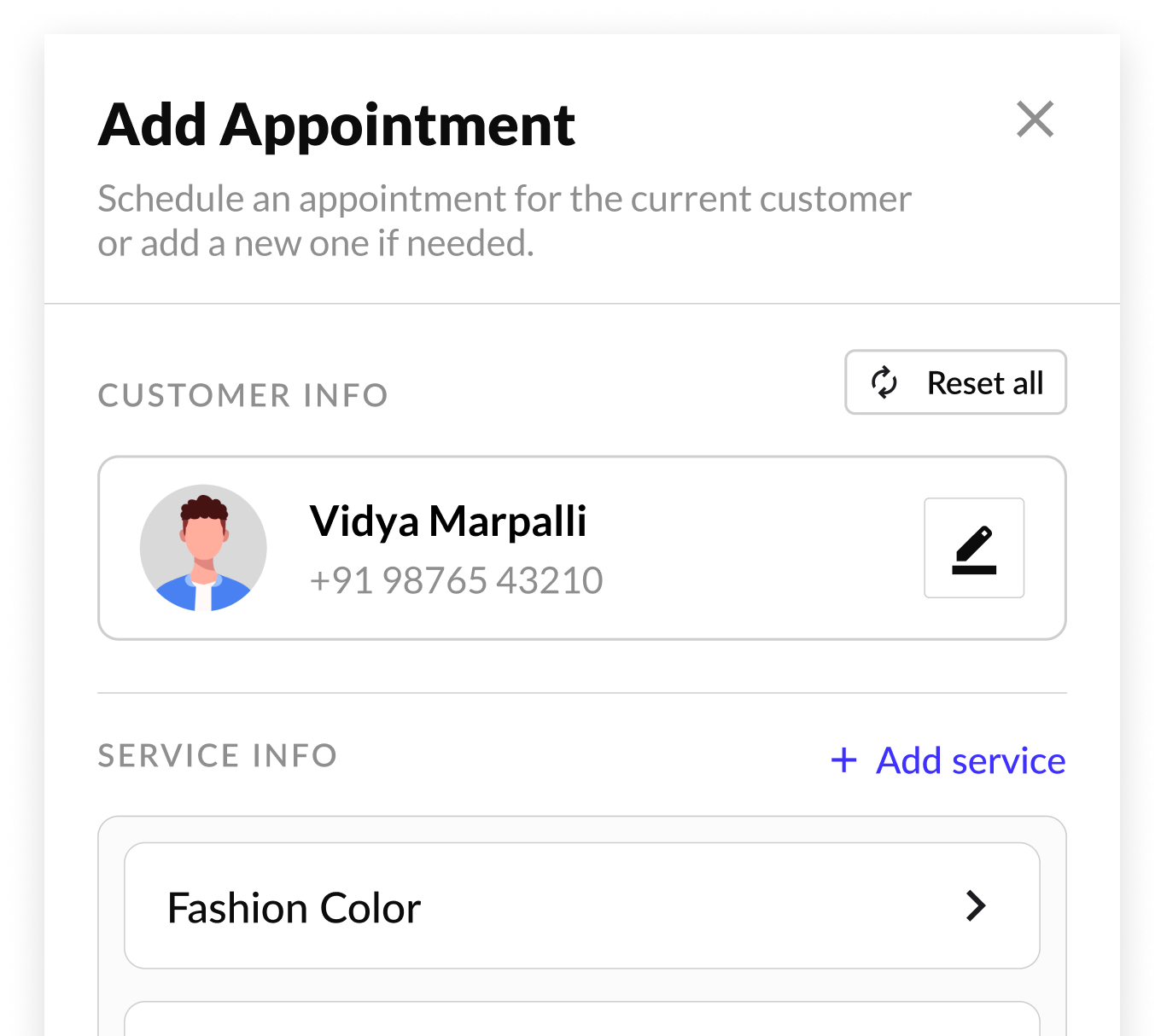Viewport: 1161px width, 1036px height.
Task: Click the Add service link
Action: 970,760
